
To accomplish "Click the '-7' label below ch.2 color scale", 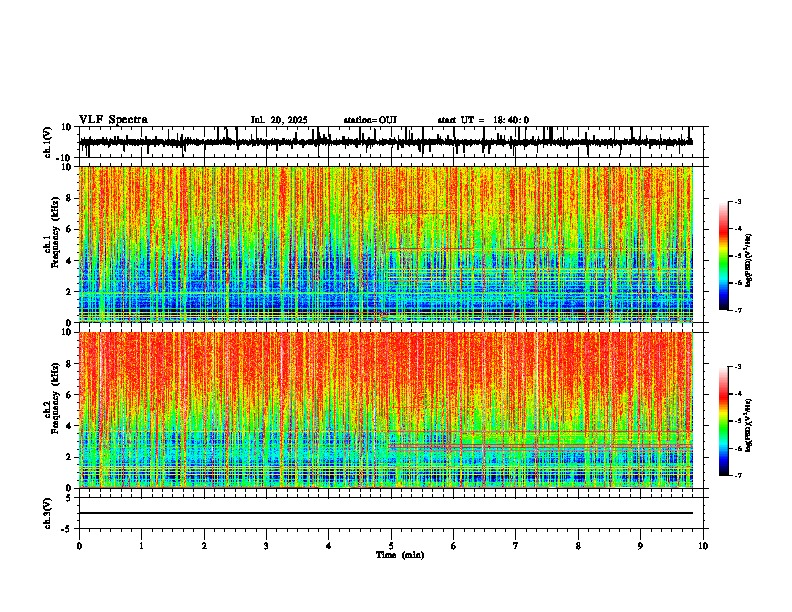I will click(x=737, y=475).
